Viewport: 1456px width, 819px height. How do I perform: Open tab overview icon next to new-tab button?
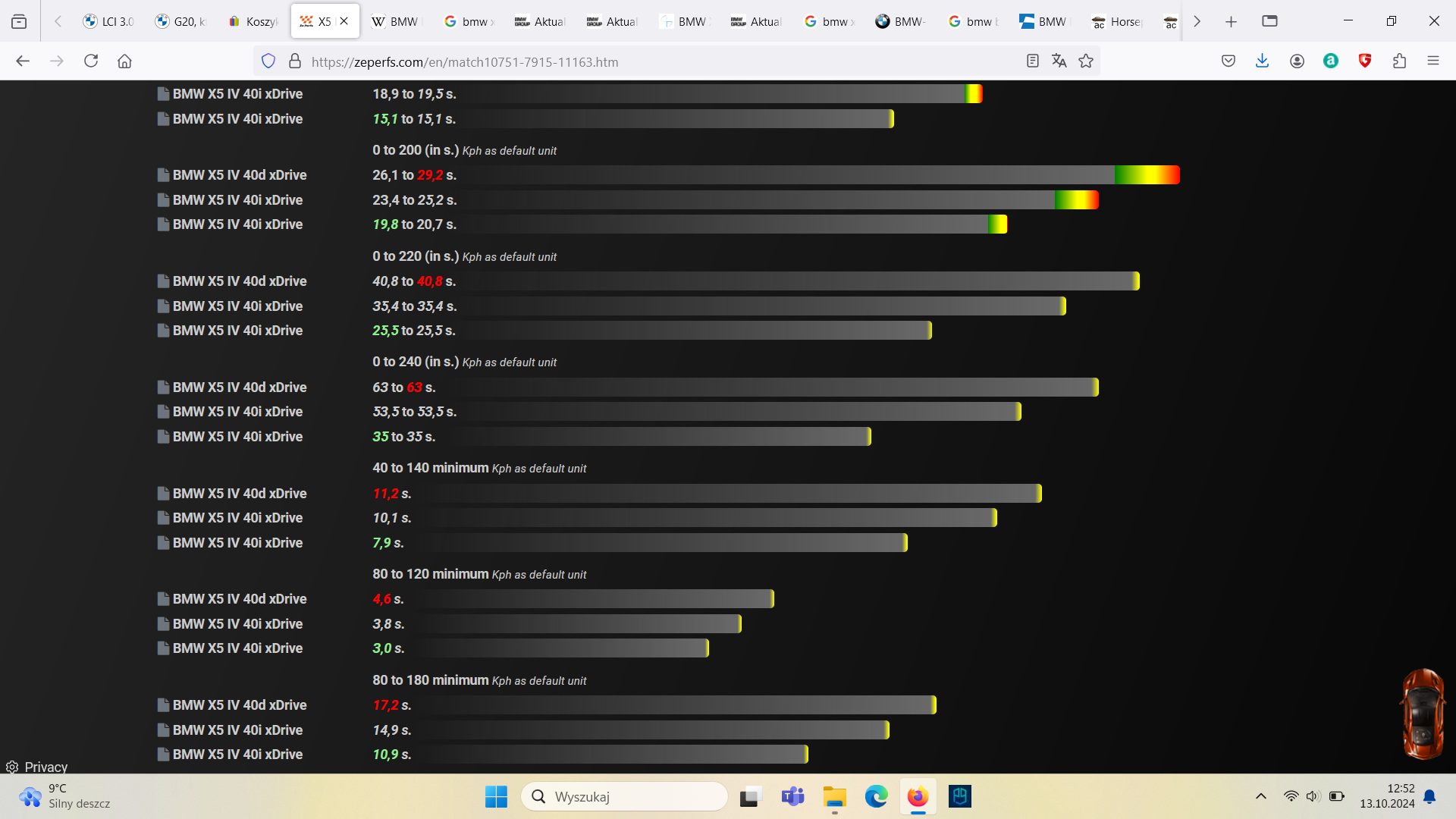coord(1269,21)
